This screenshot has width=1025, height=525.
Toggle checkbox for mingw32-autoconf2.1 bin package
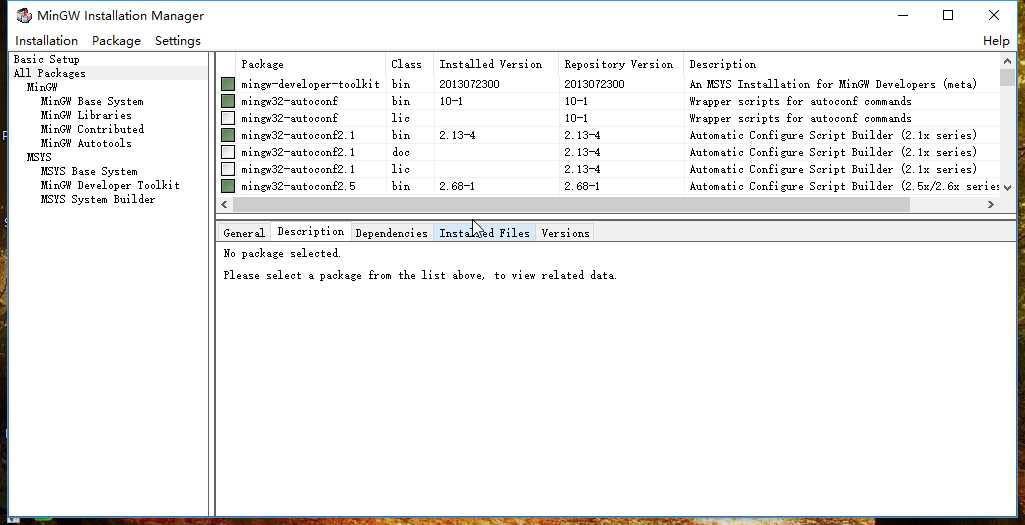click(227, 135)
